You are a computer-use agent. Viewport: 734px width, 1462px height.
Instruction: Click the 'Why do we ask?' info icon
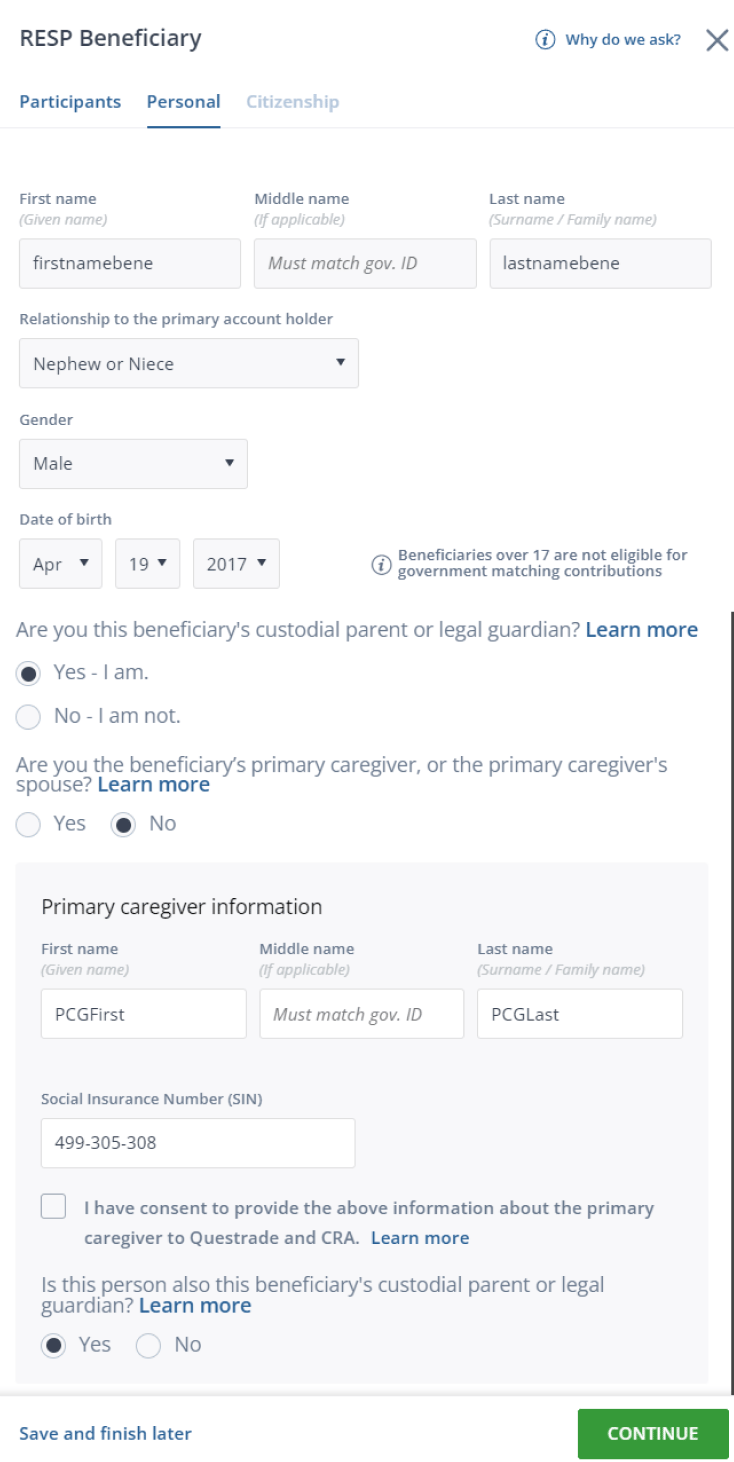pyautogui.click(x=545, y=40)
